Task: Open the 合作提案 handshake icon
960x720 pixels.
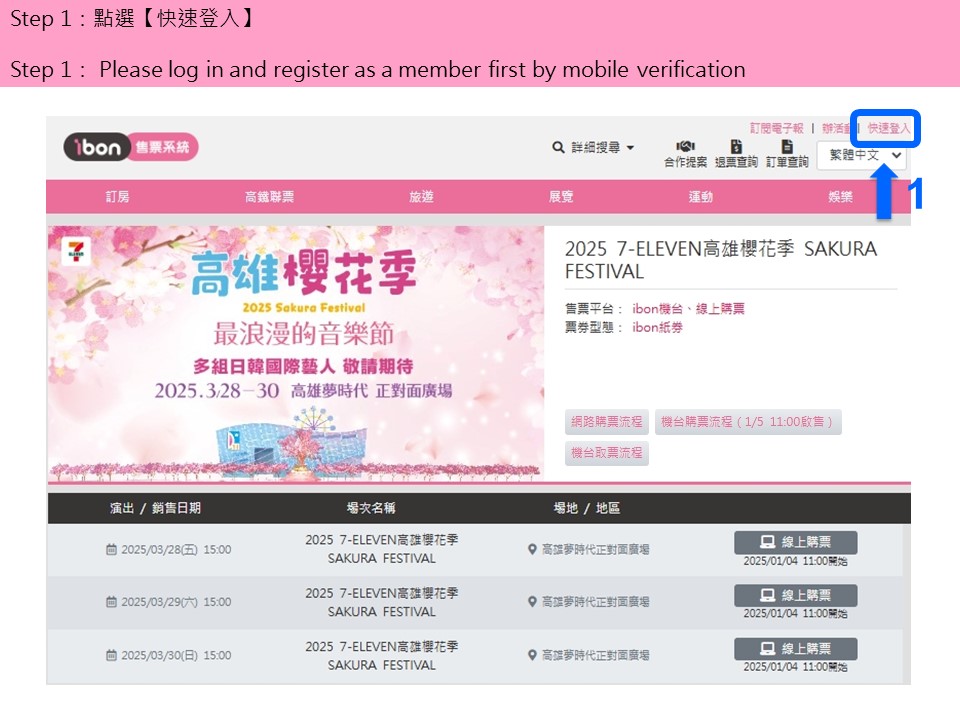Action: point(685,147)
